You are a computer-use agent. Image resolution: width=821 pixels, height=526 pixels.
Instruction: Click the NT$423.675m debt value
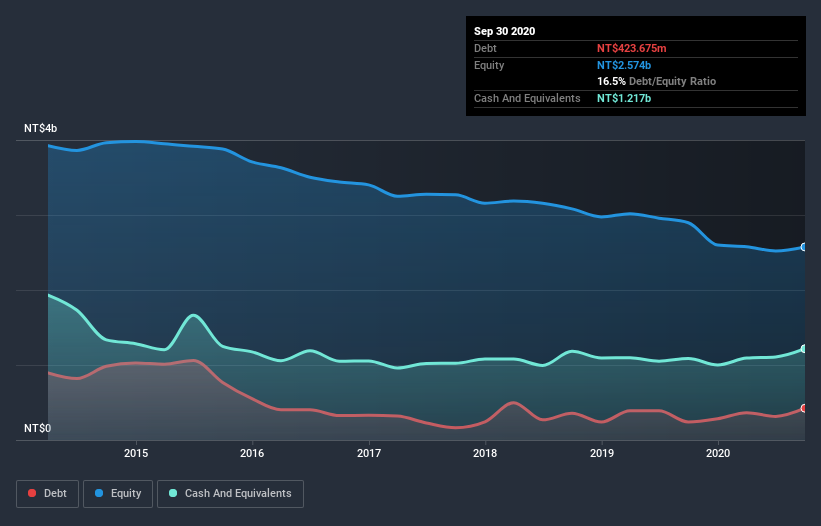coord(631,48)
